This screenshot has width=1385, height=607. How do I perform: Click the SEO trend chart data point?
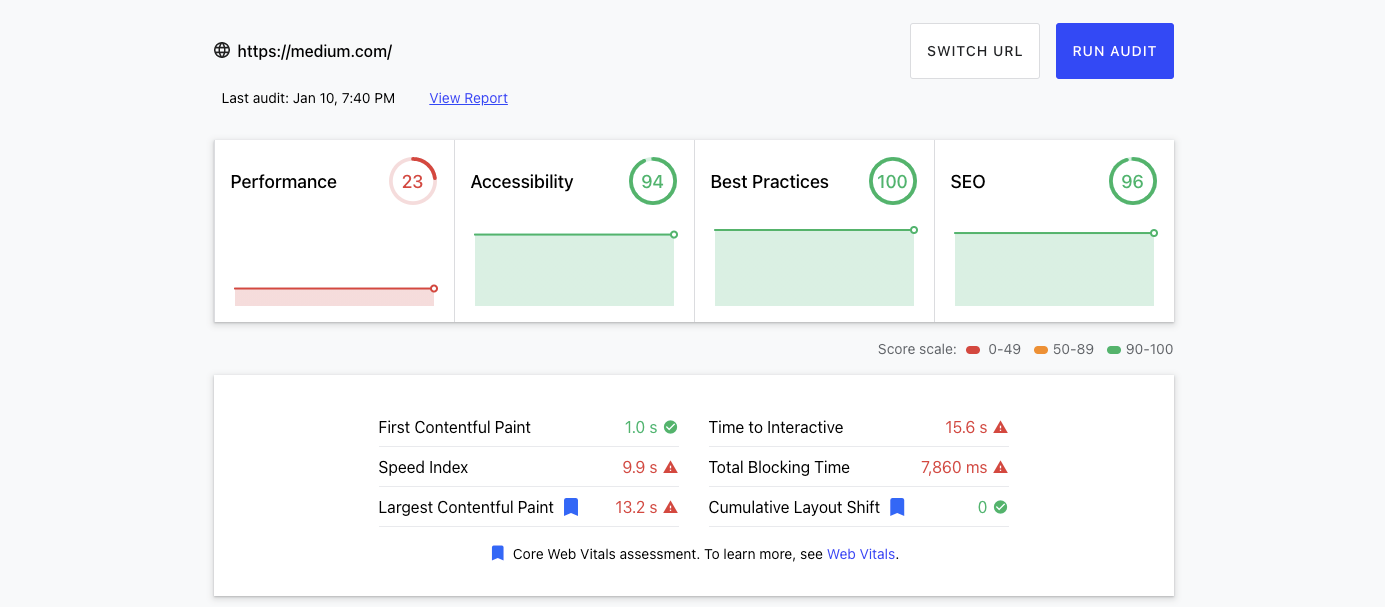coord(1154,233)
